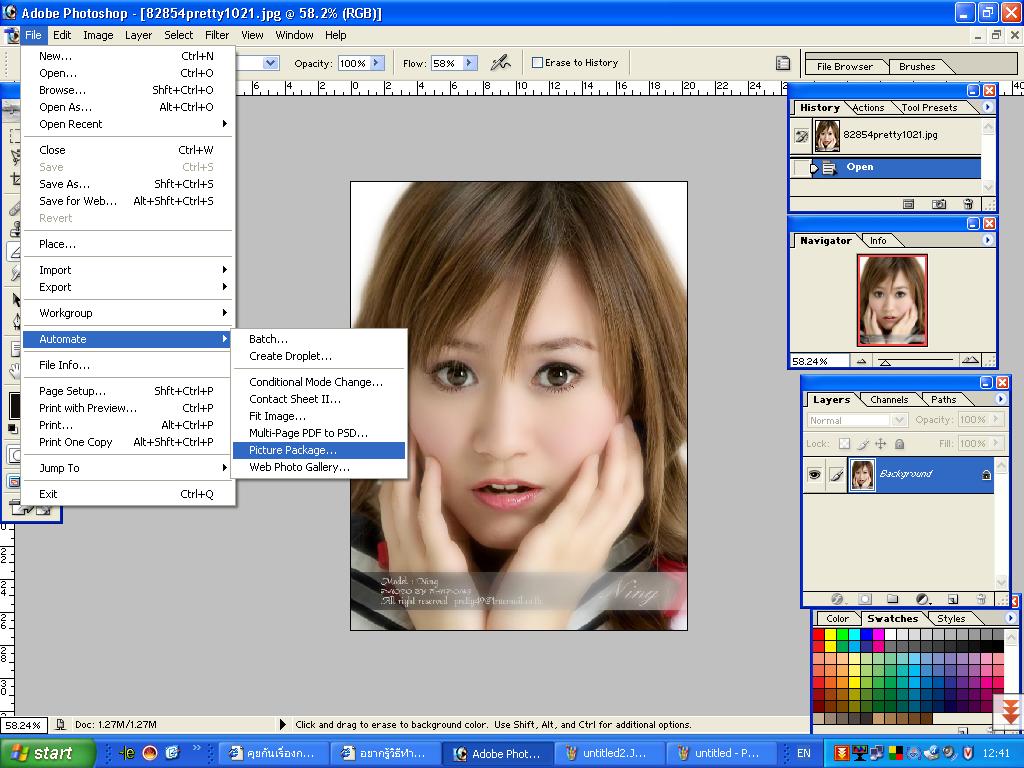Toggle the palettes icon in options bar
1024x768 pixels.
[x=783, y=63]
